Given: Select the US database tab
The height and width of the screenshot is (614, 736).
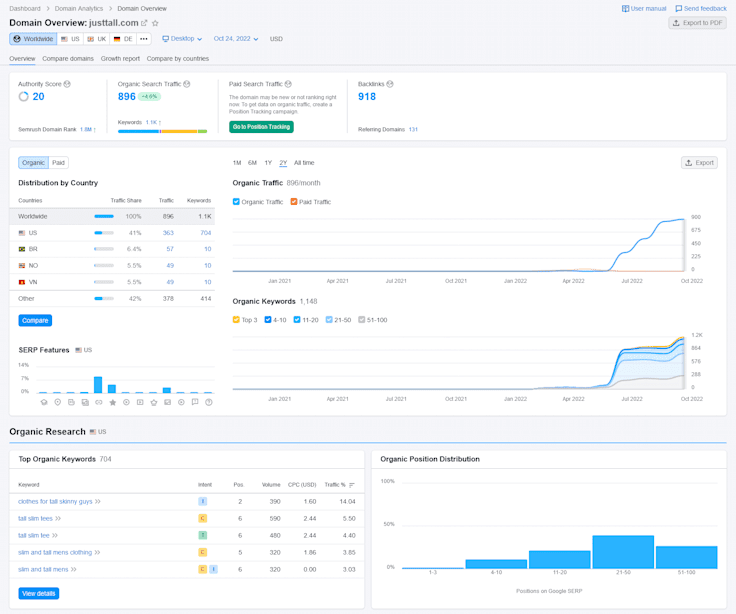Looking at the screenshot, I should coord(70,39).
